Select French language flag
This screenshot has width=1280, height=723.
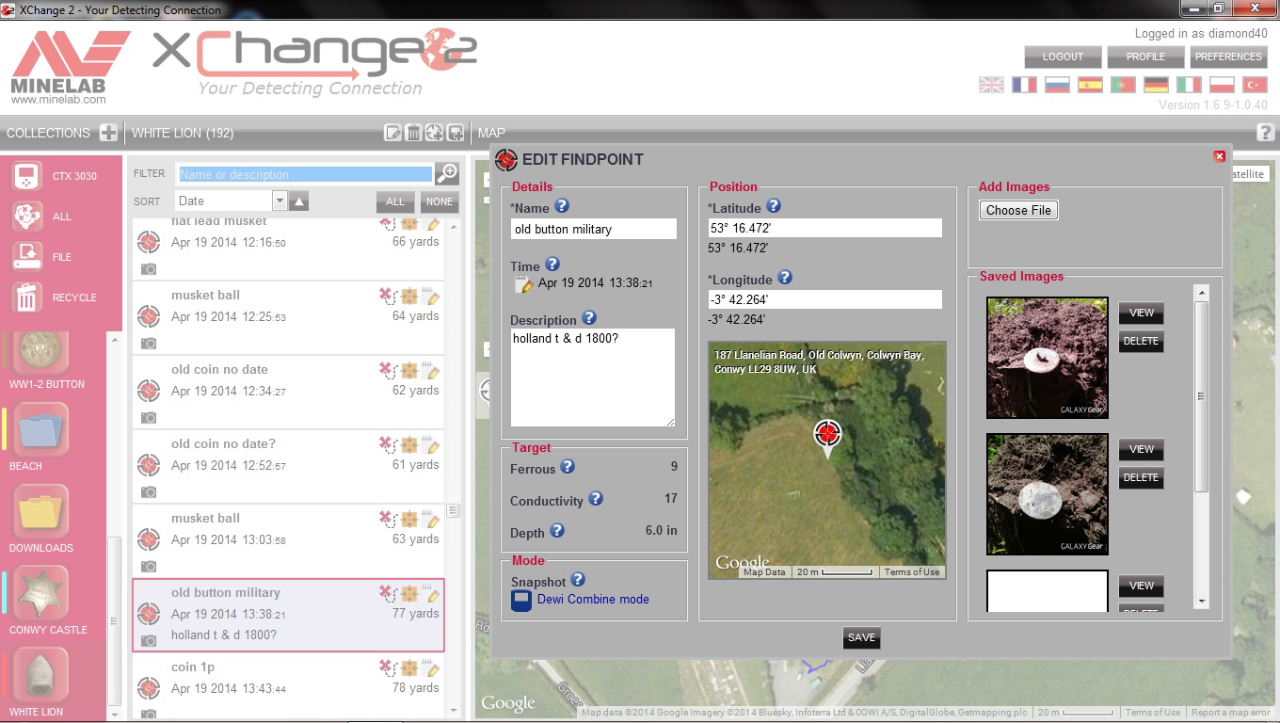tap(1024, 84)
